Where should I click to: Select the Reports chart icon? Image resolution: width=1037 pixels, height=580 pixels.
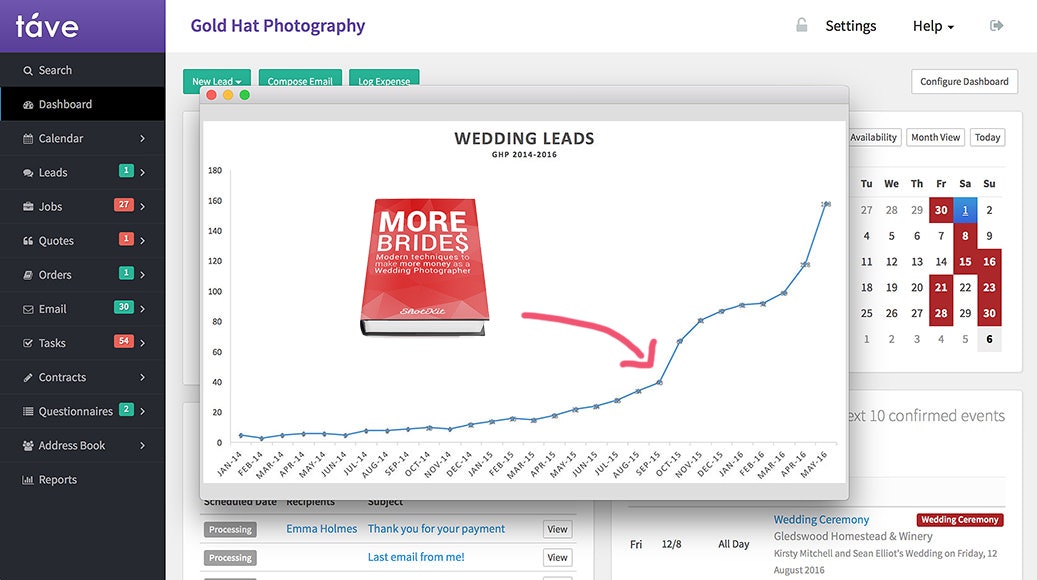(27, 479)
